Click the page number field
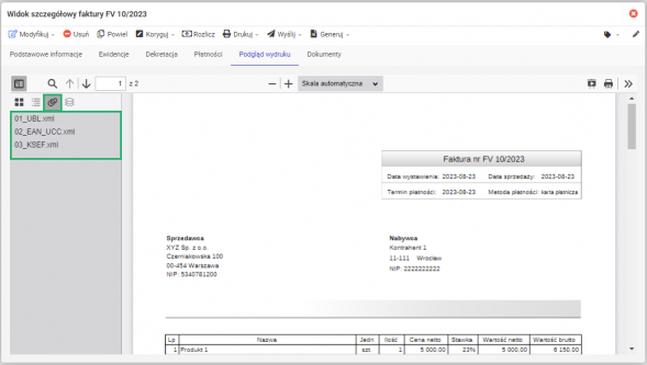The image size is (647, 365). pos(111,84)
